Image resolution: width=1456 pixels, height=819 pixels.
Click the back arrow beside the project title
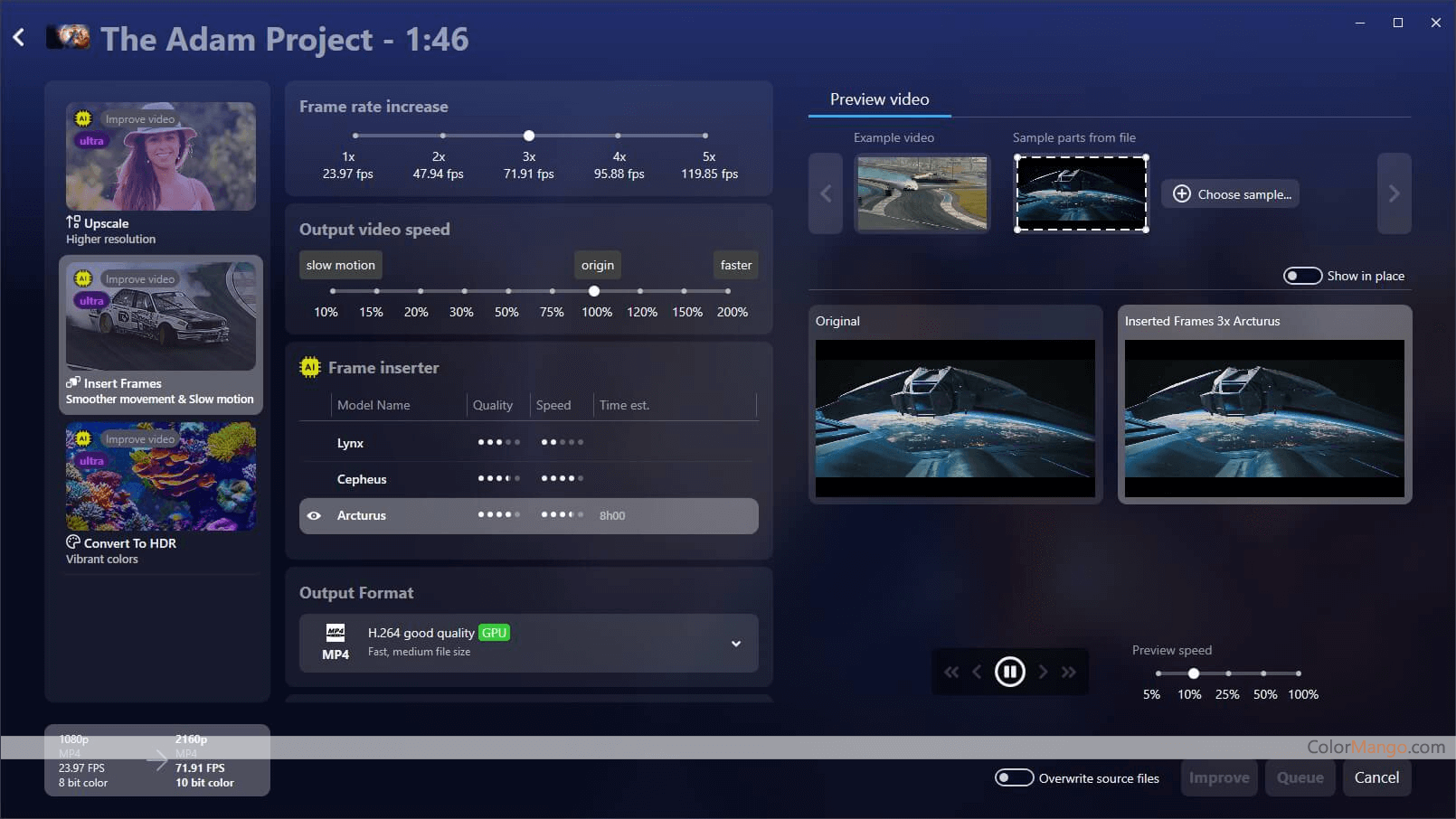[x=19, y=38]
